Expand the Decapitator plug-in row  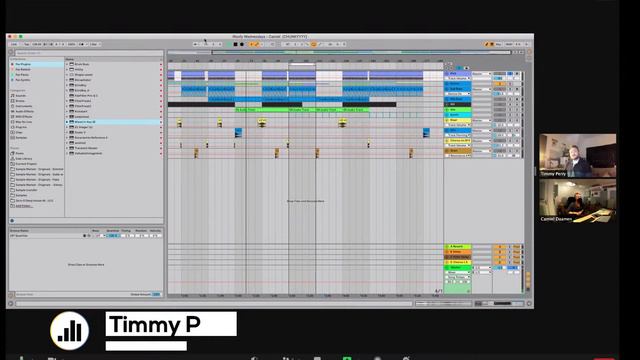click(67, 80)
